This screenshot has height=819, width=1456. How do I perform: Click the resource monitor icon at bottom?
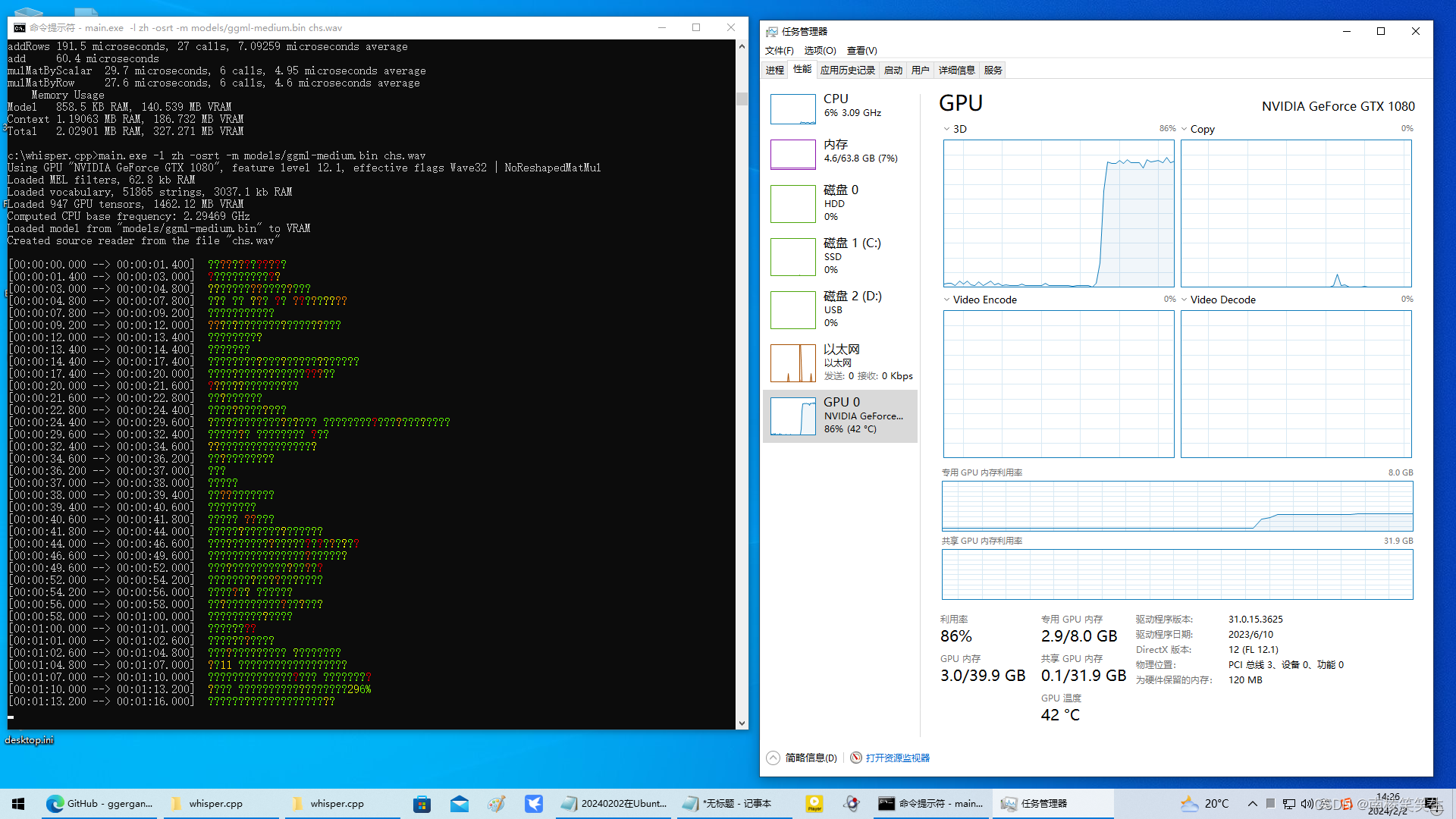coord(855,758)
